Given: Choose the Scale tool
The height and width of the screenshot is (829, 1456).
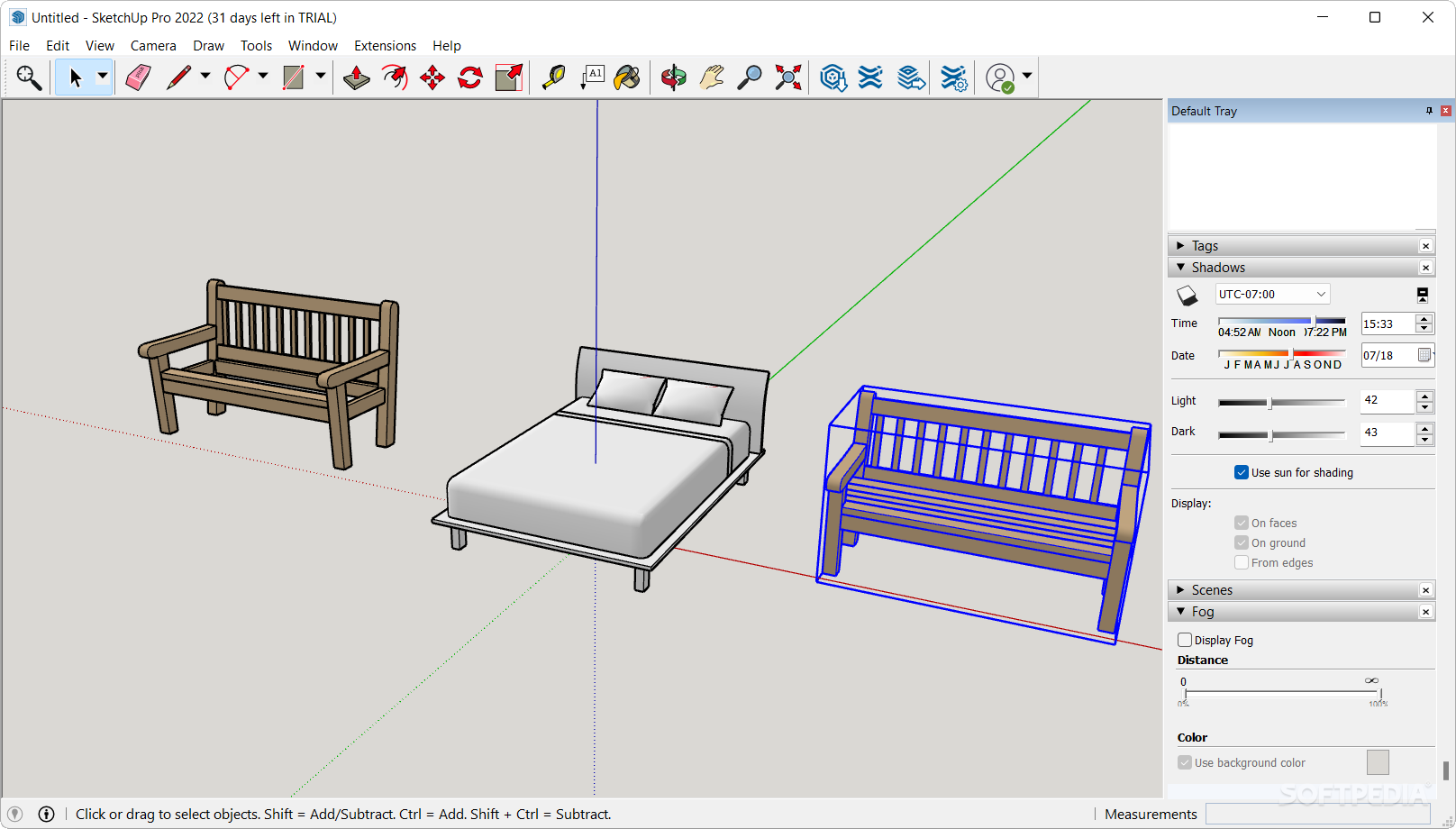Looking at the screenshot, I should [509, 78].
